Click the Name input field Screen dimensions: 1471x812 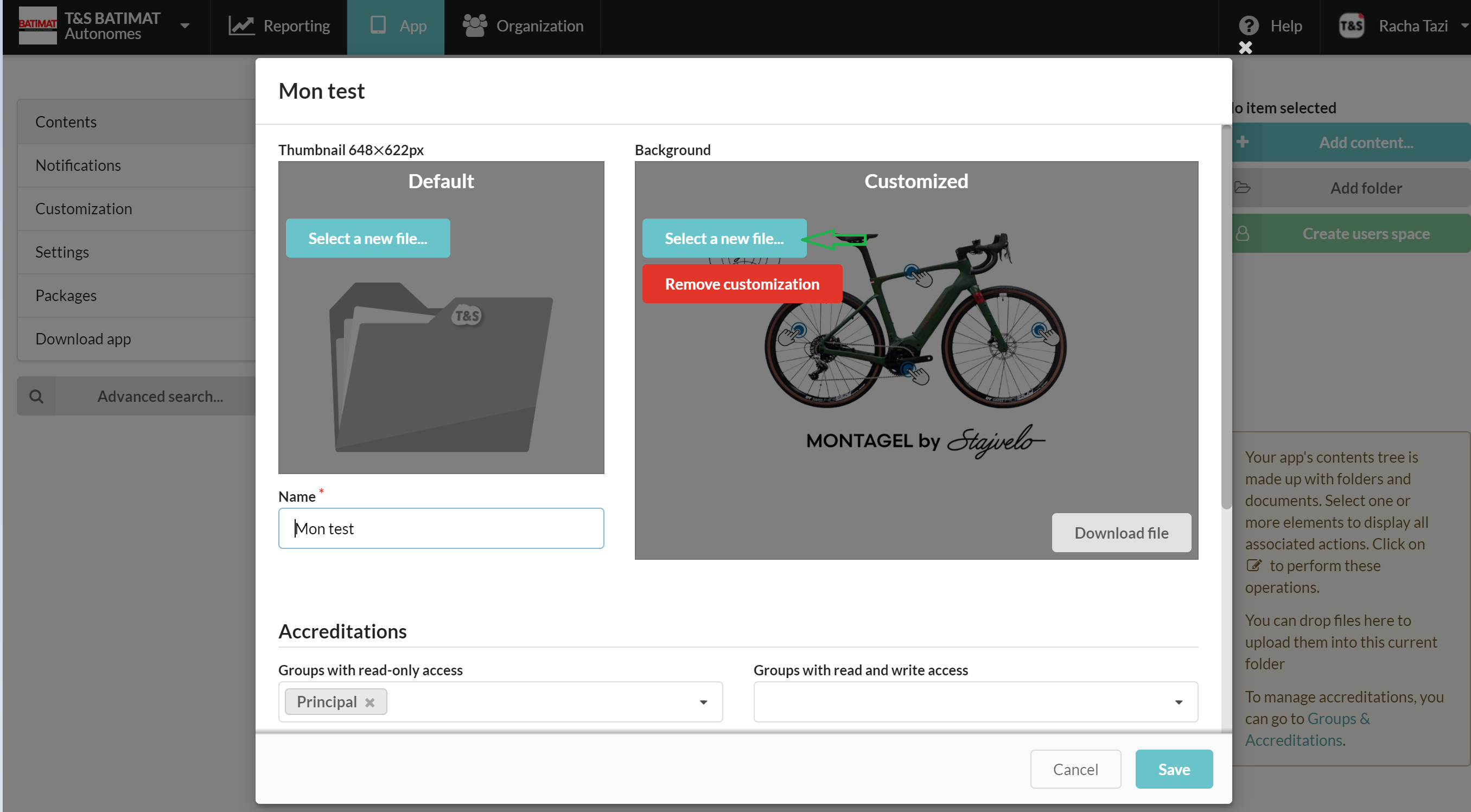point(441,528)
